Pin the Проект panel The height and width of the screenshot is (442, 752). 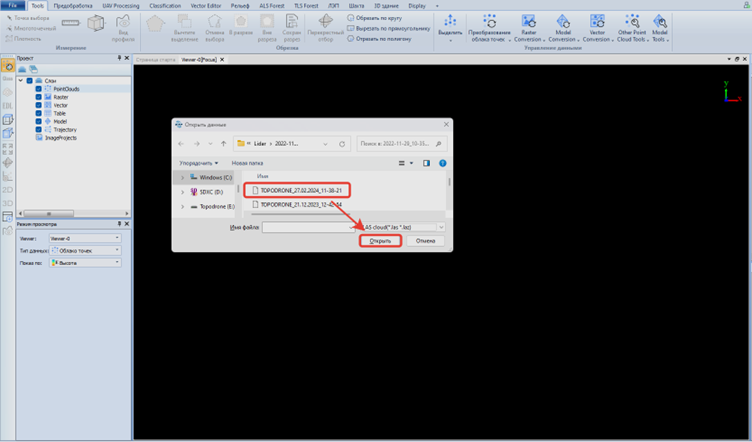pyautogui.click(x=119, y=58)
